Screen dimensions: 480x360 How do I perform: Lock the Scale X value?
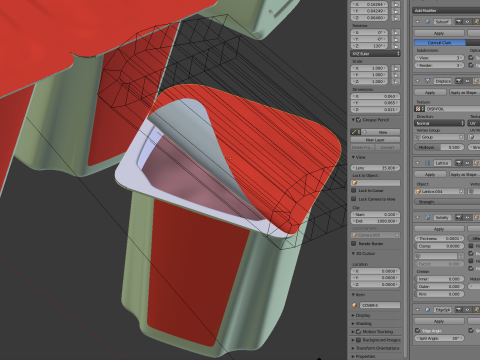pyautogui.click(x=395, y=68)
